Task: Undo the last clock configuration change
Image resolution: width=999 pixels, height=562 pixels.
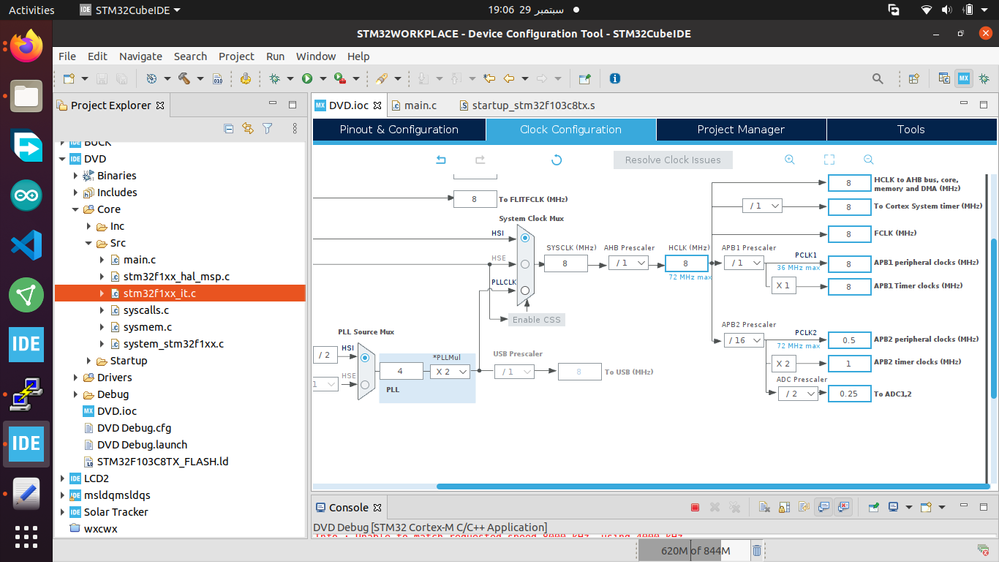Action: tap(441, 160)
